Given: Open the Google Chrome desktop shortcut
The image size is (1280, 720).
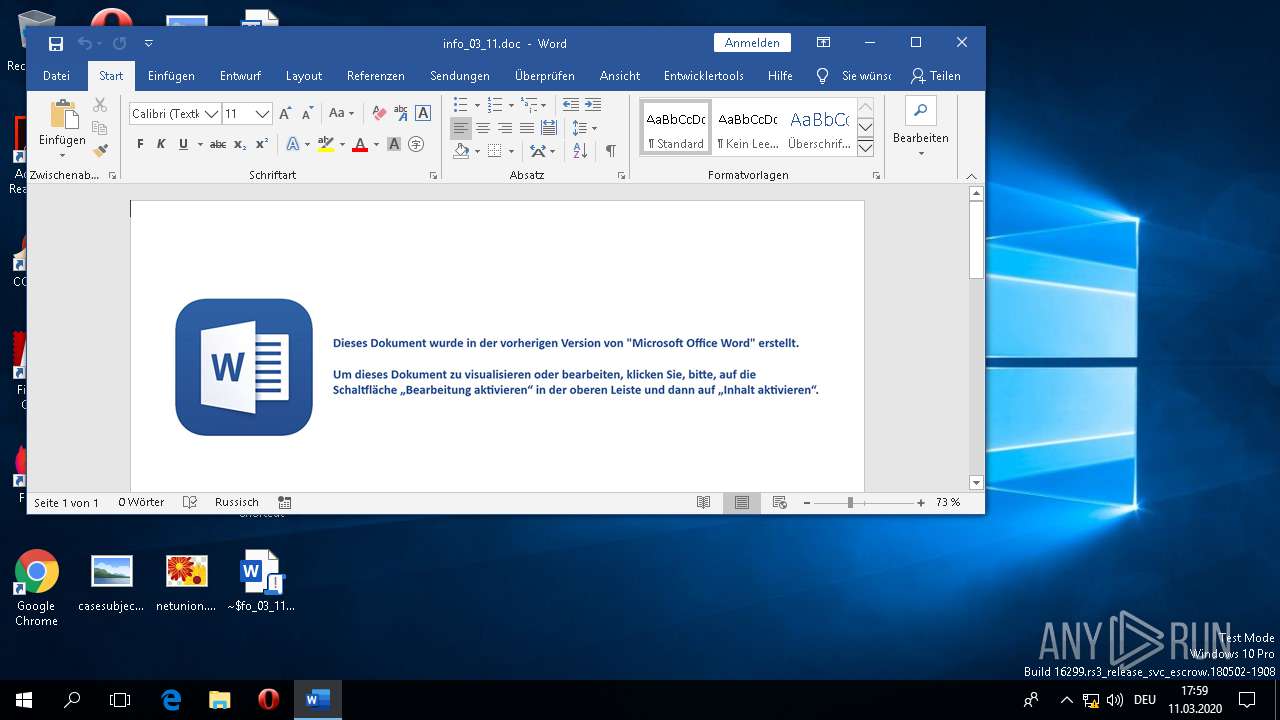Looking at the screenshot, I should (37, 589).
